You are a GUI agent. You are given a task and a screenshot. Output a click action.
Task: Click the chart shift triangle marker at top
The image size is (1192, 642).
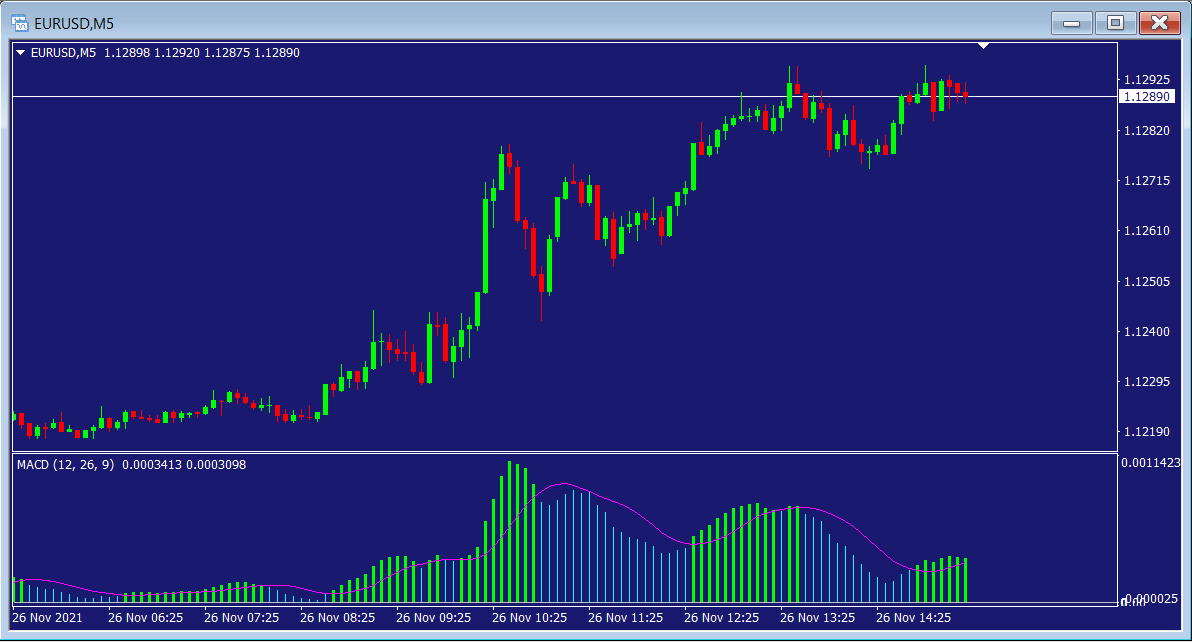(984, 46)
